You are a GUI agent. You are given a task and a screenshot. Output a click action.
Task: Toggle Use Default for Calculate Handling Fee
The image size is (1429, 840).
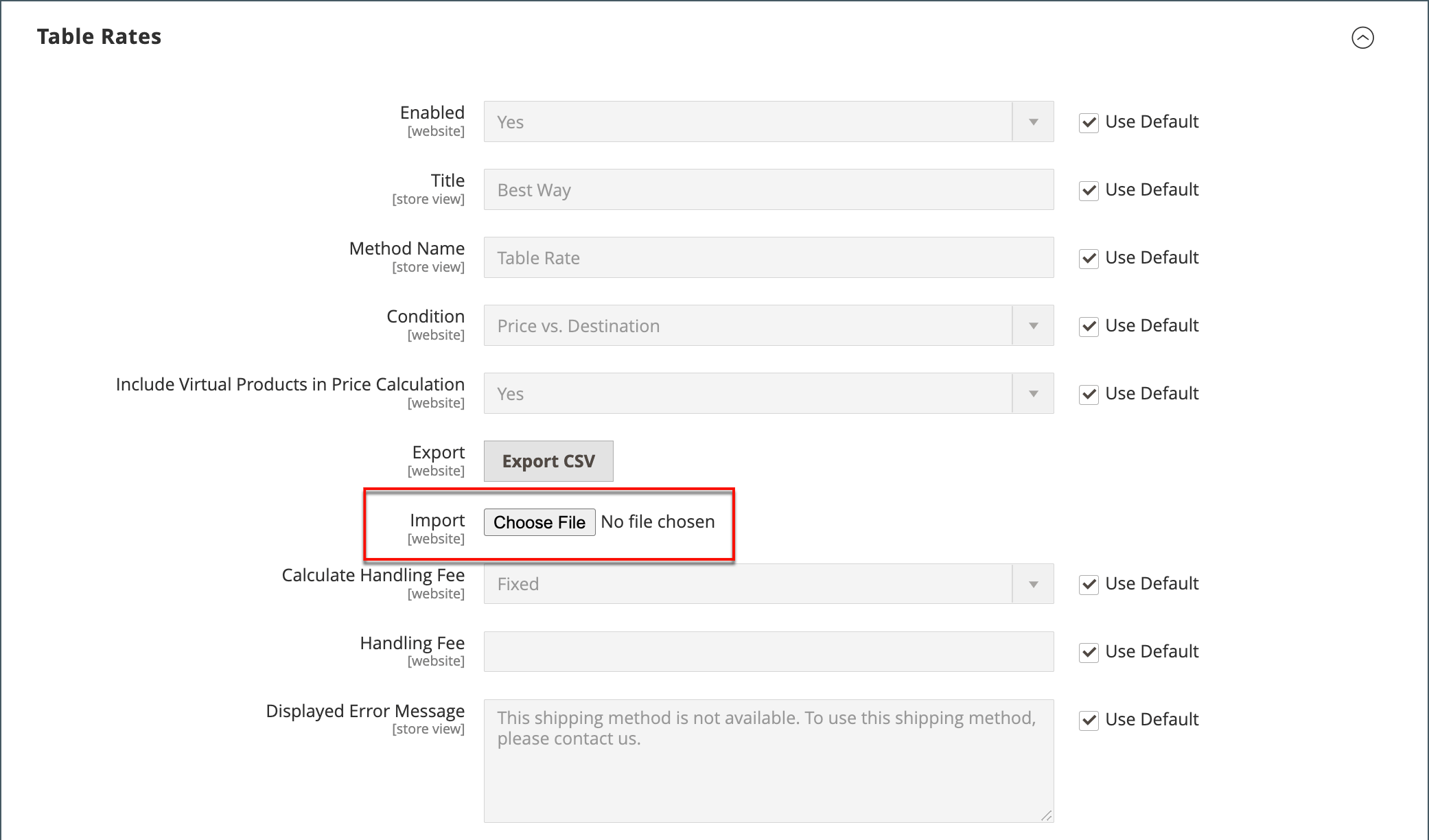1089,585
